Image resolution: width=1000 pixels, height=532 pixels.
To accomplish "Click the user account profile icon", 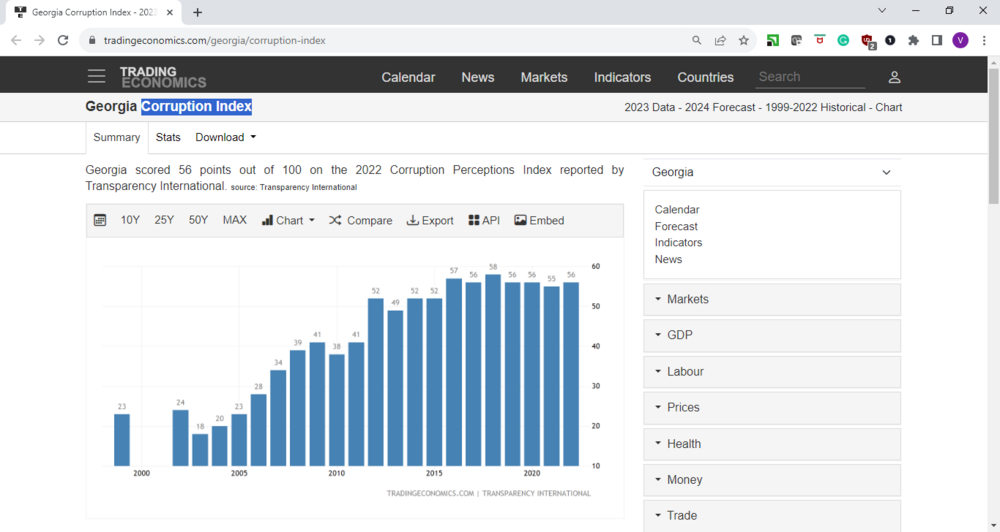I will pyautogui.click(x=894, y=77).
